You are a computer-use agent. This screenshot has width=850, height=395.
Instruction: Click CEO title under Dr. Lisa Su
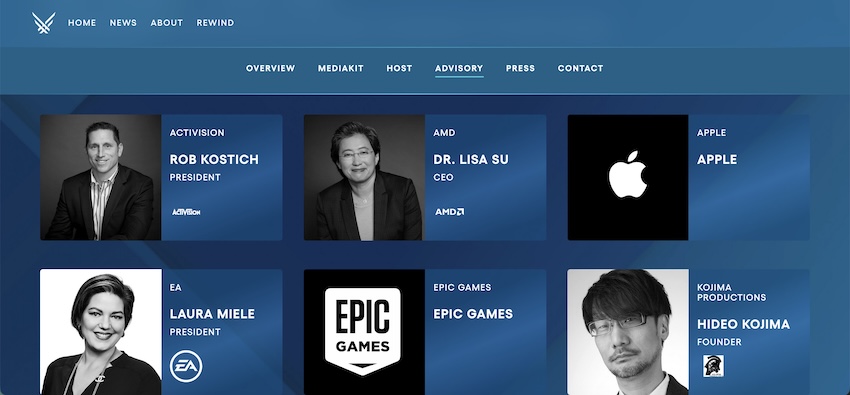(x=443, y=177)
